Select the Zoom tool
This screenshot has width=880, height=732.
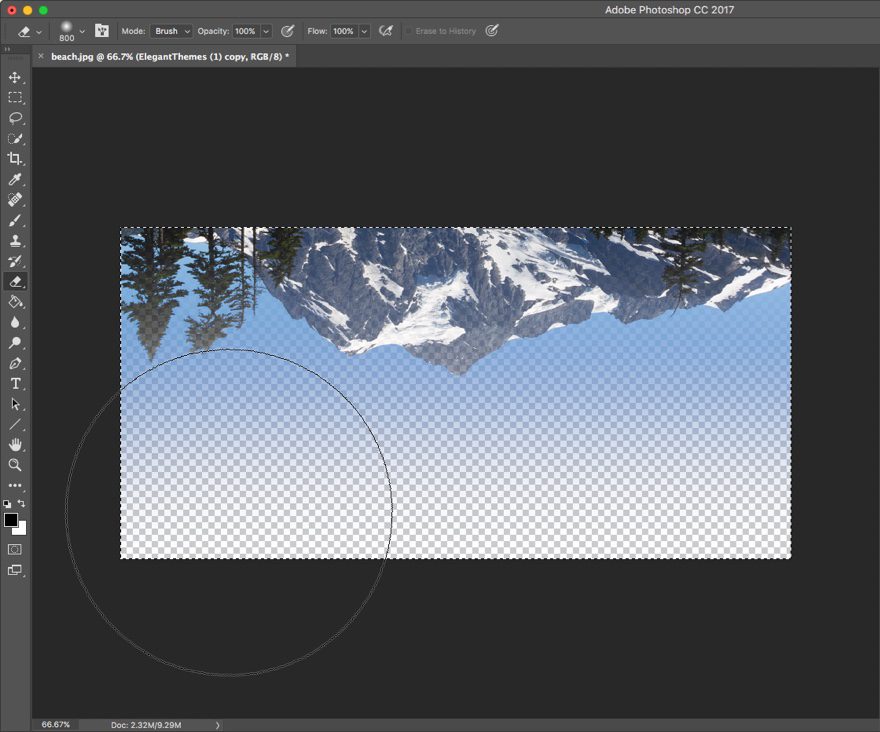15,465
